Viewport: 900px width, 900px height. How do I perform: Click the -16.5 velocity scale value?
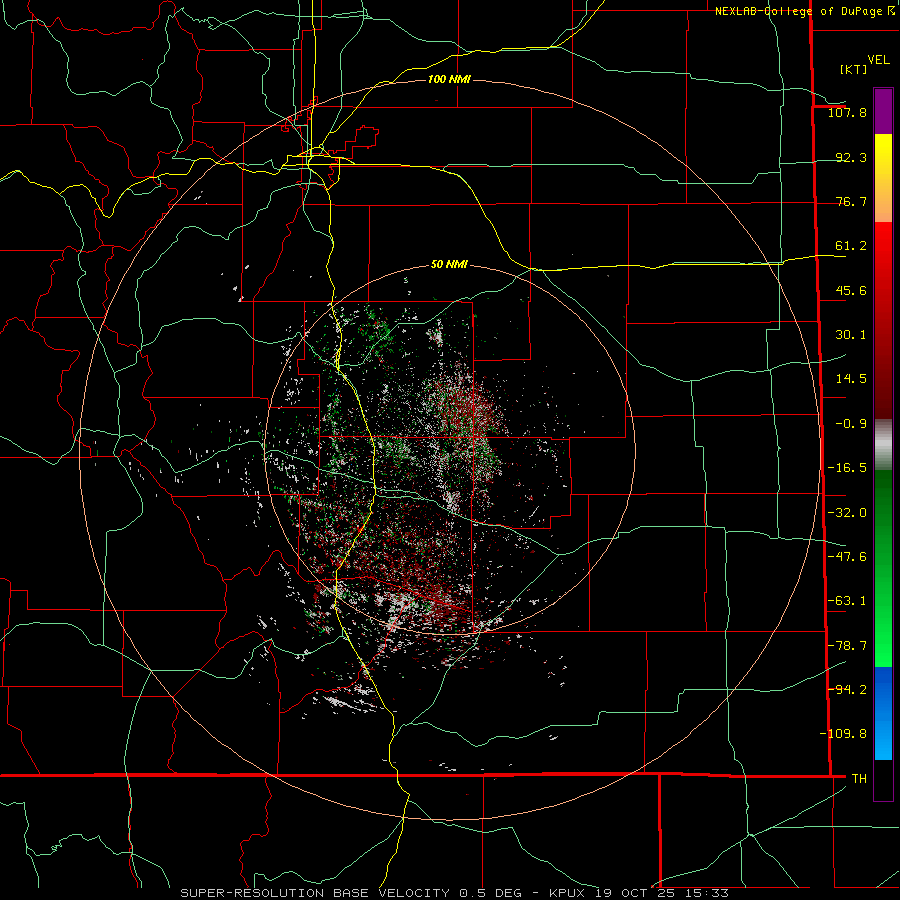pyautogui.click(x=847, y=468)
